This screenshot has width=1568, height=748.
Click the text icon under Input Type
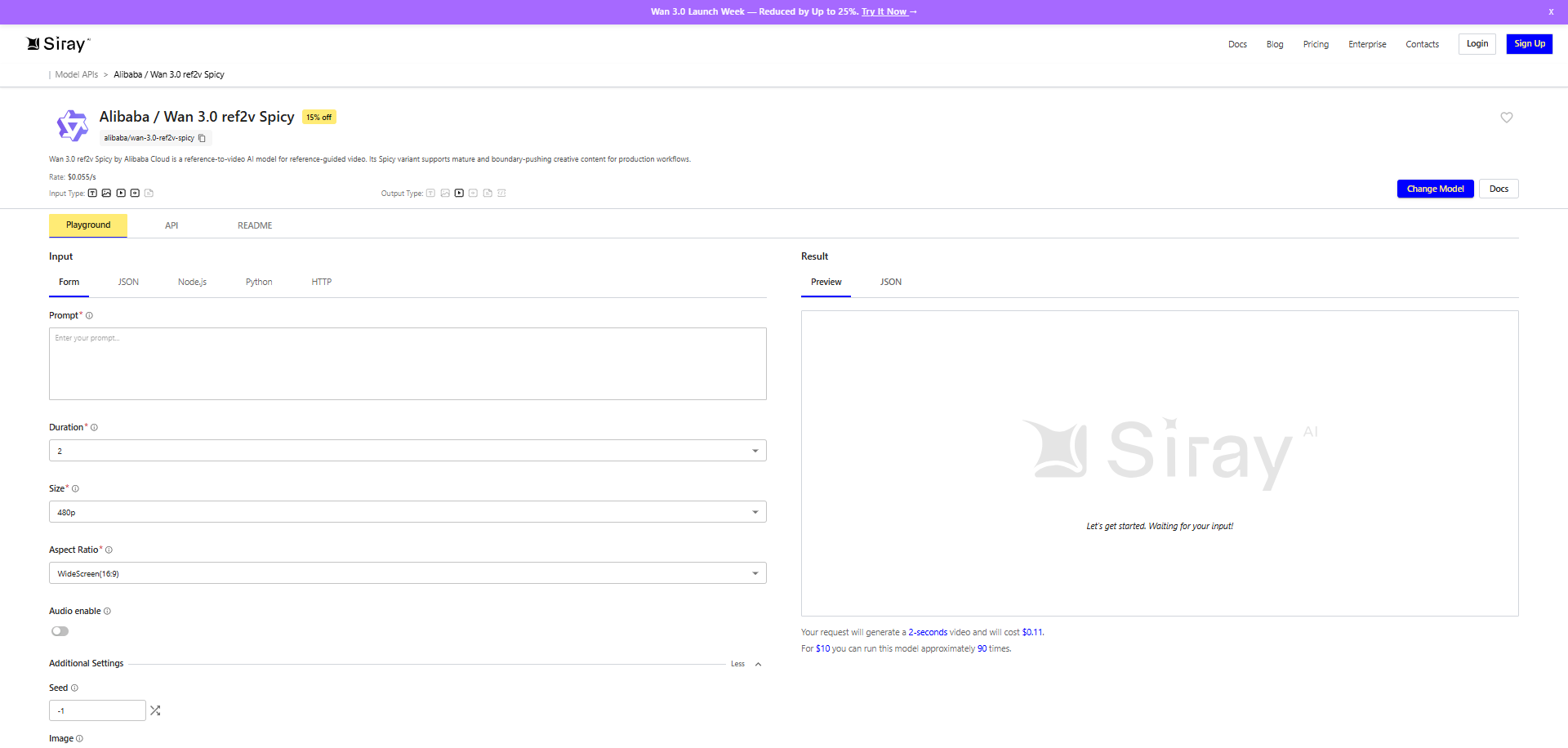tap(92, 194)
